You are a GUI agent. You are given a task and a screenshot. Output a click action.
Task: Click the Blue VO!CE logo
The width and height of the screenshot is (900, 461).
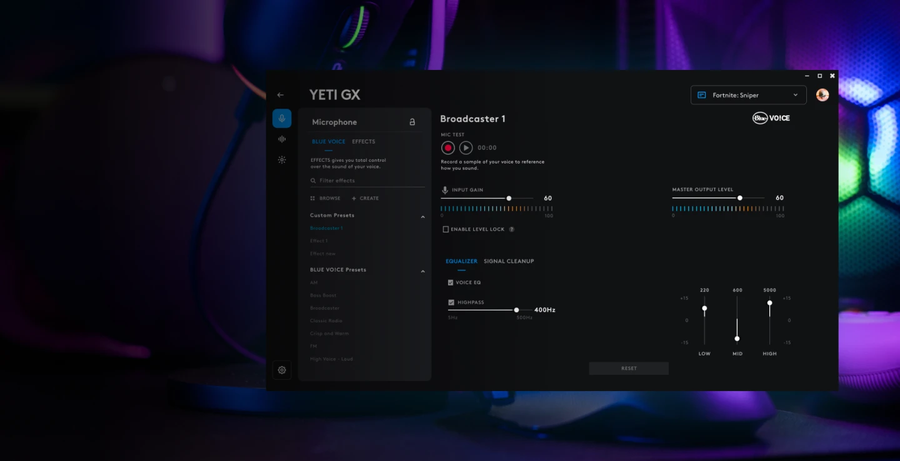coord(771,118)
